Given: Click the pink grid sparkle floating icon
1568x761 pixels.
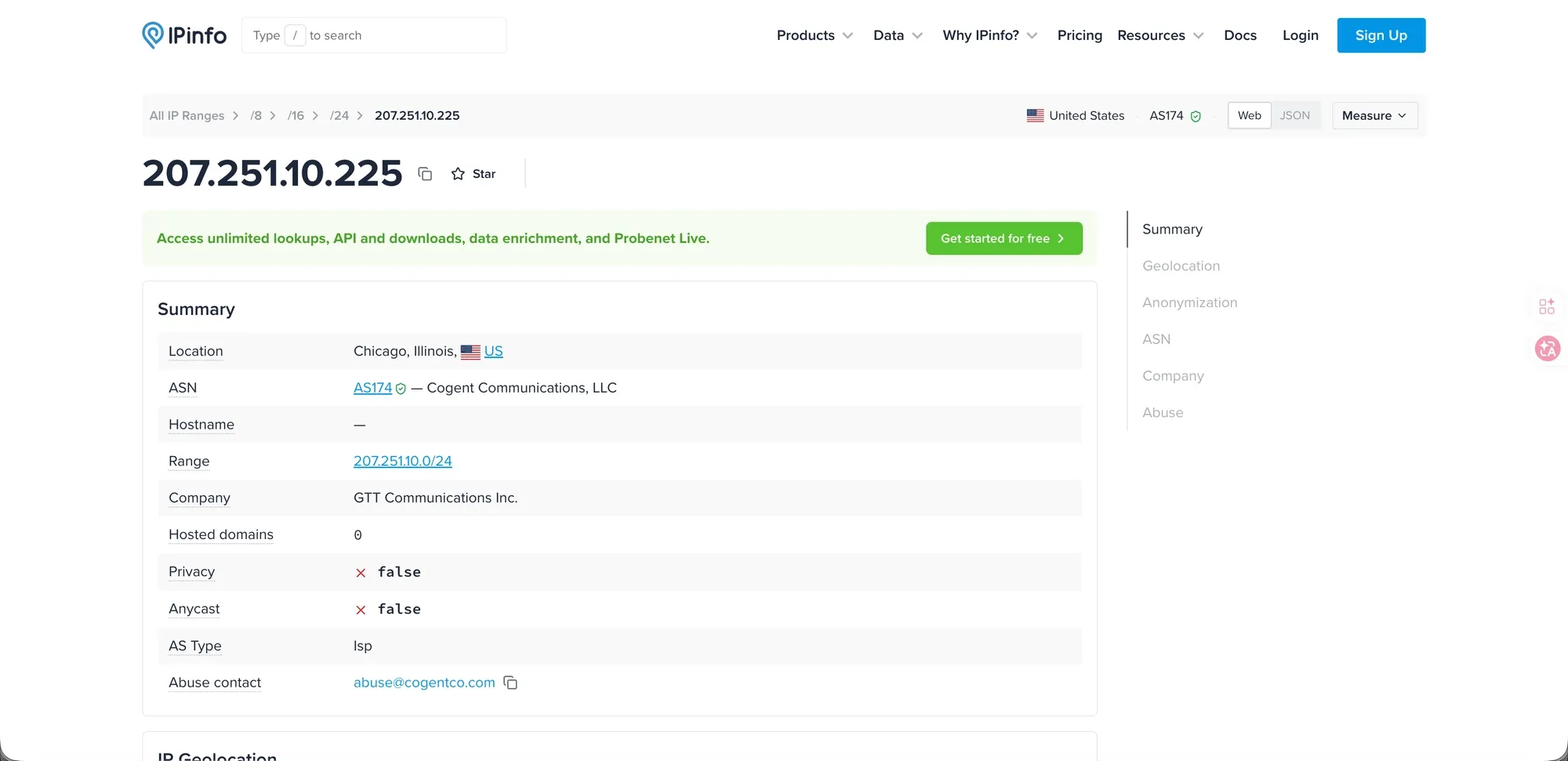Looking at the screenshot, I should click(x=1547, y=306).
